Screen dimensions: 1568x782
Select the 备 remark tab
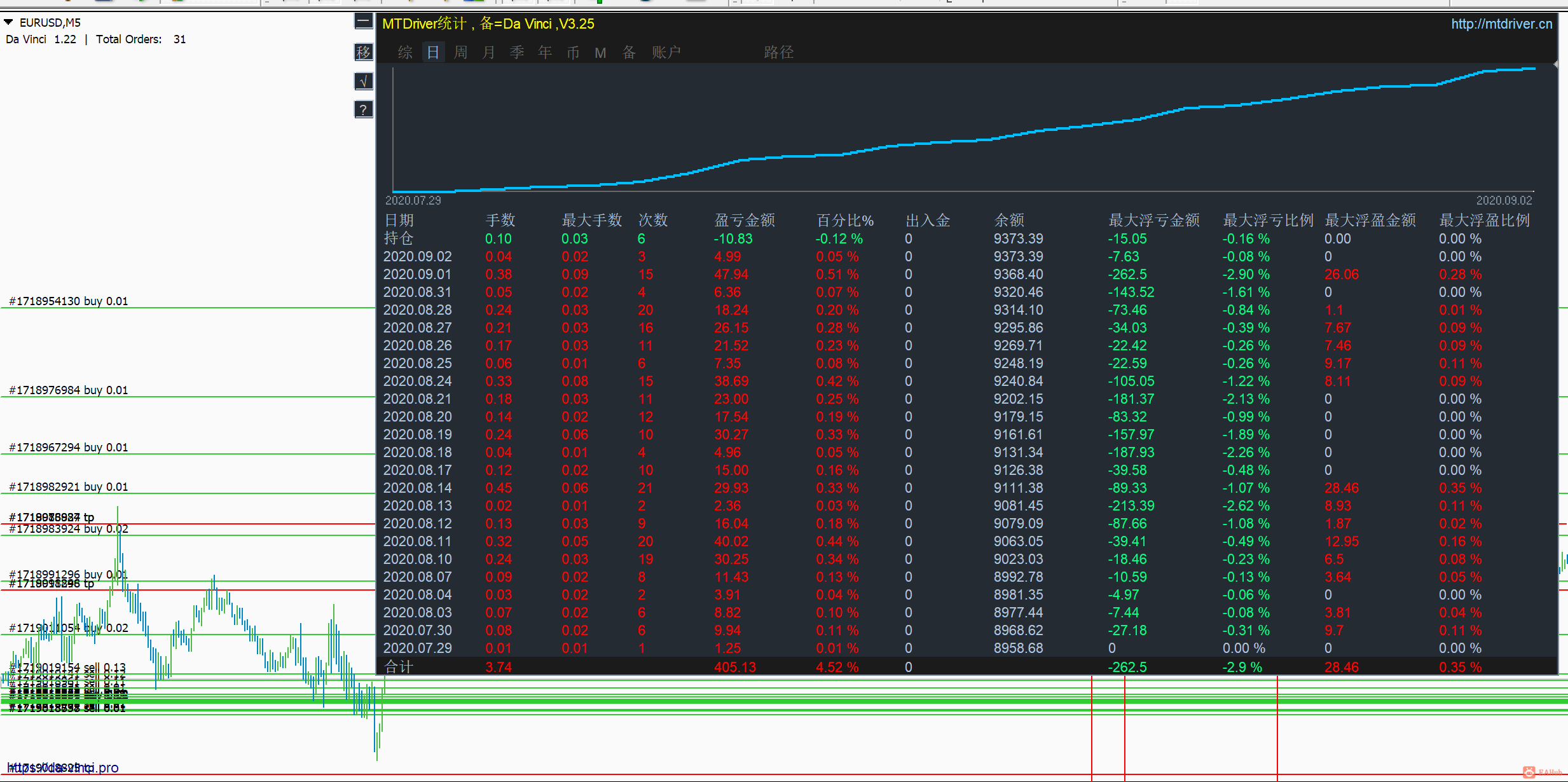click(629, 52)
